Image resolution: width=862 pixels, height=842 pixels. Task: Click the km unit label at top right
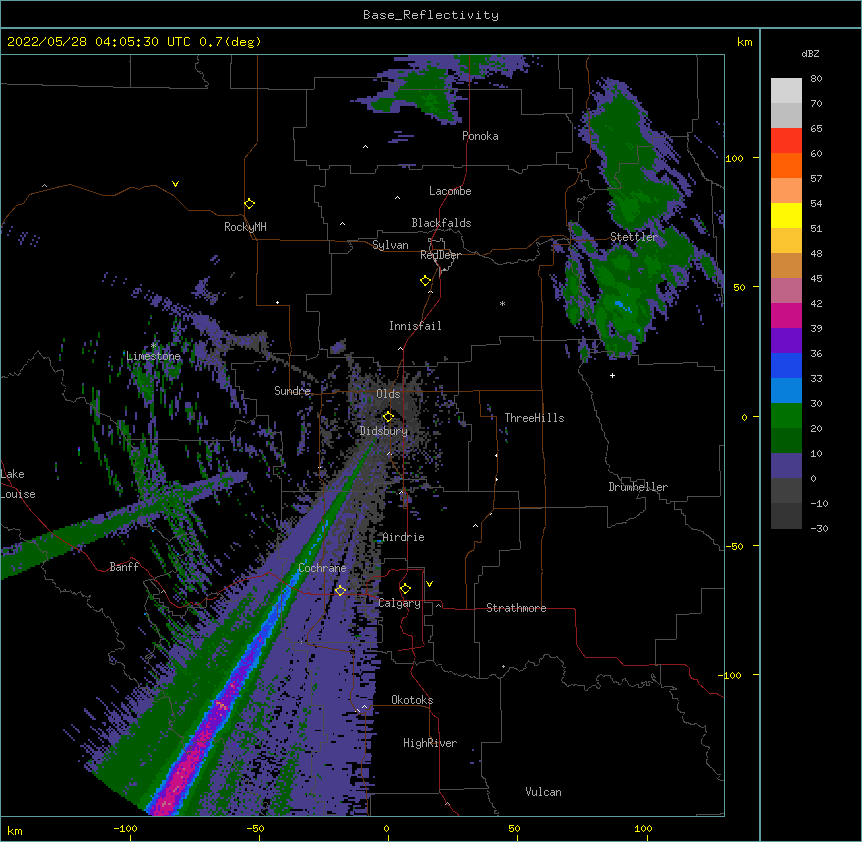tap(744, 42)
